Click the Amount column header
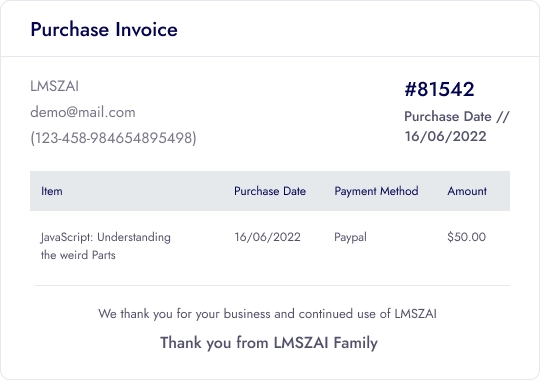540x380 pixels. [x=467, y=191]
